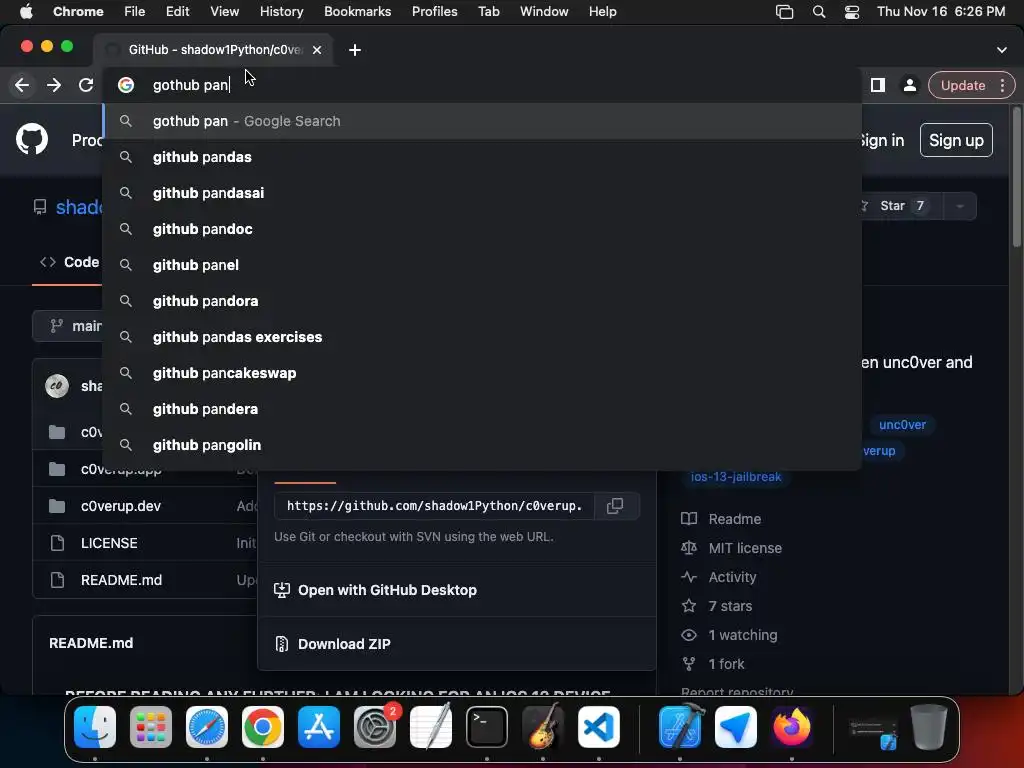Click the ios-13-jailbreak topic tag
Image resolution: width=1024 pixels, height=768 pixels.
[x=736, y=477]
